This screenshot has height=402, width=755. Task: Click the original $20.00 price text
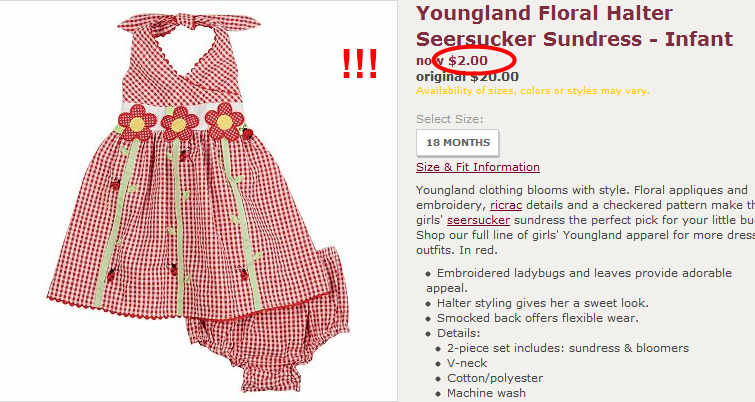467,77
